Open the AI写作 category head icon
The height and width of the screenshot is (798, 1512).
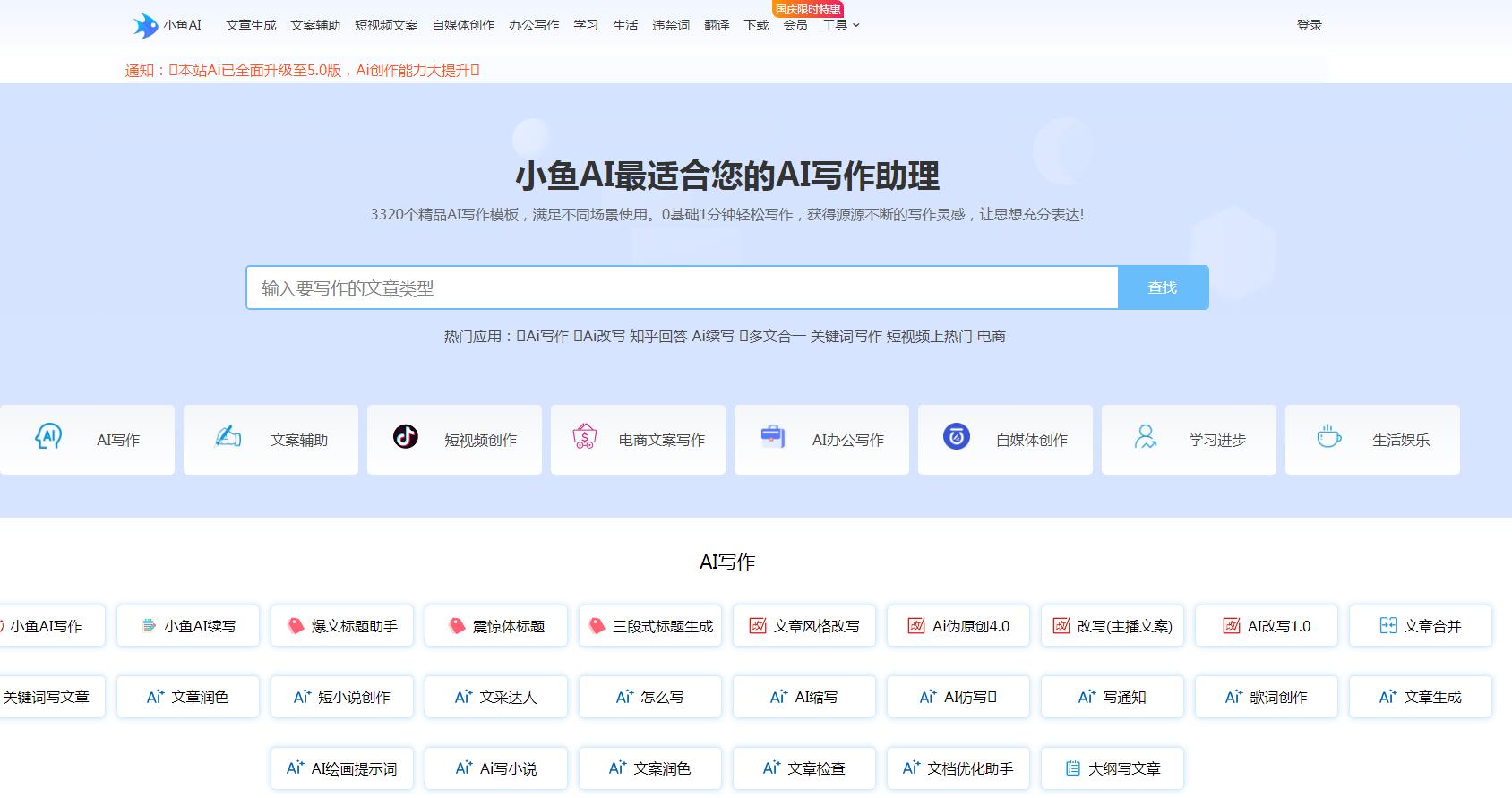click(48, 437)
